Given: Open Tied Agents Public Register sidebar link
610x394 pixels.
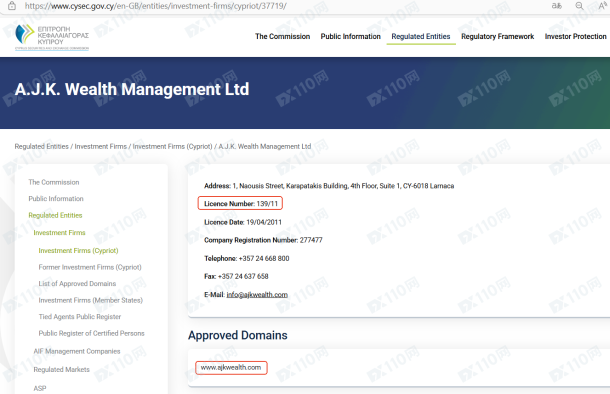Looking at the screenshot, I should pos(80,317).
